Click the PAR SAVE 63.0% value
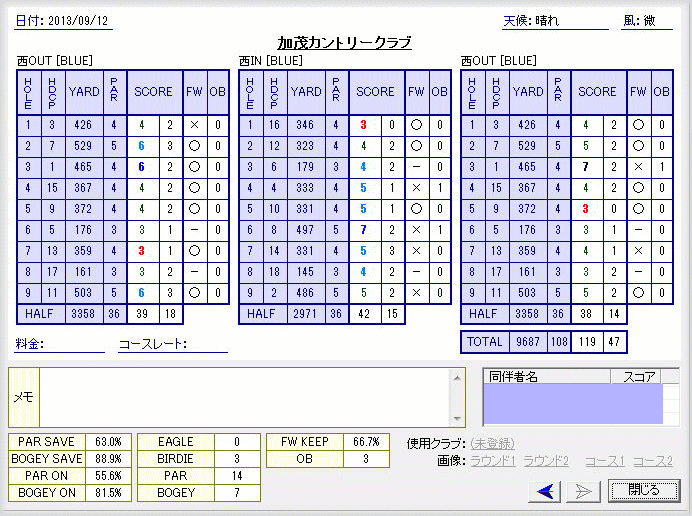This screenshot has height=516, width=692. coord(108,442)
